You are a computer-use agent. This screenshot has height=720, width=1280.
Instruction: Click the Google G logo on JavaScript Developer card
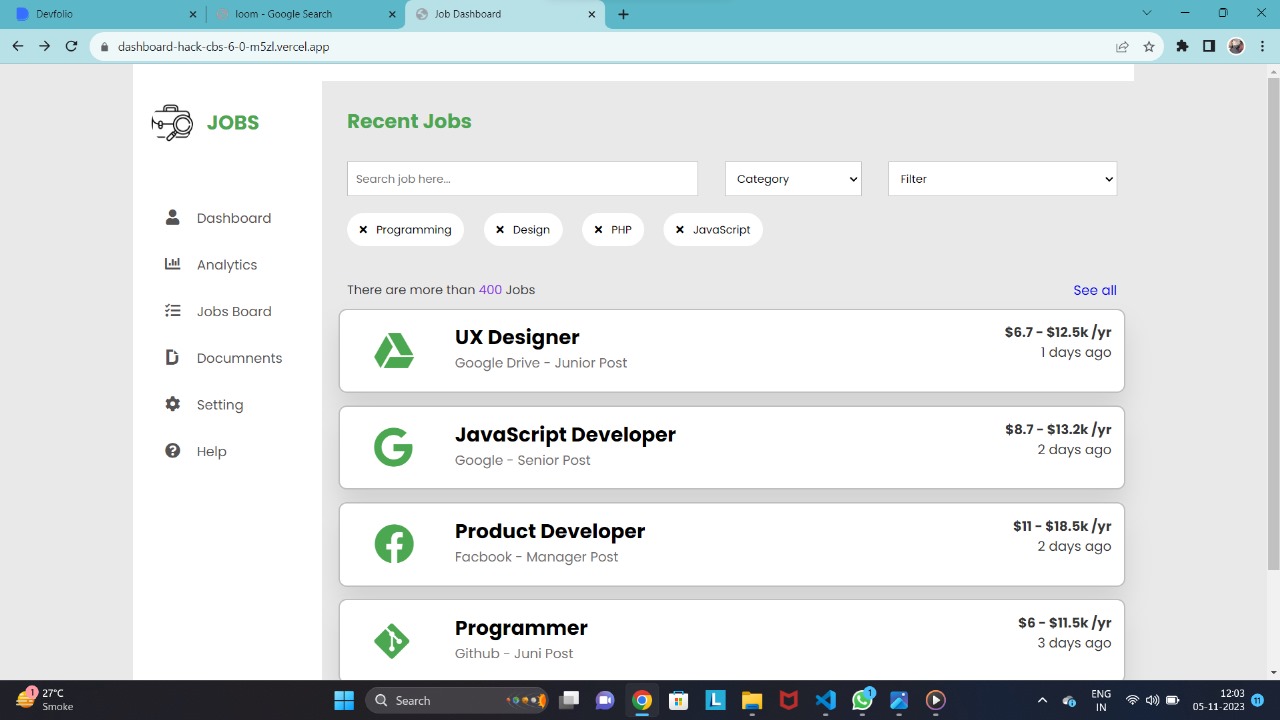tap(393, 448)
